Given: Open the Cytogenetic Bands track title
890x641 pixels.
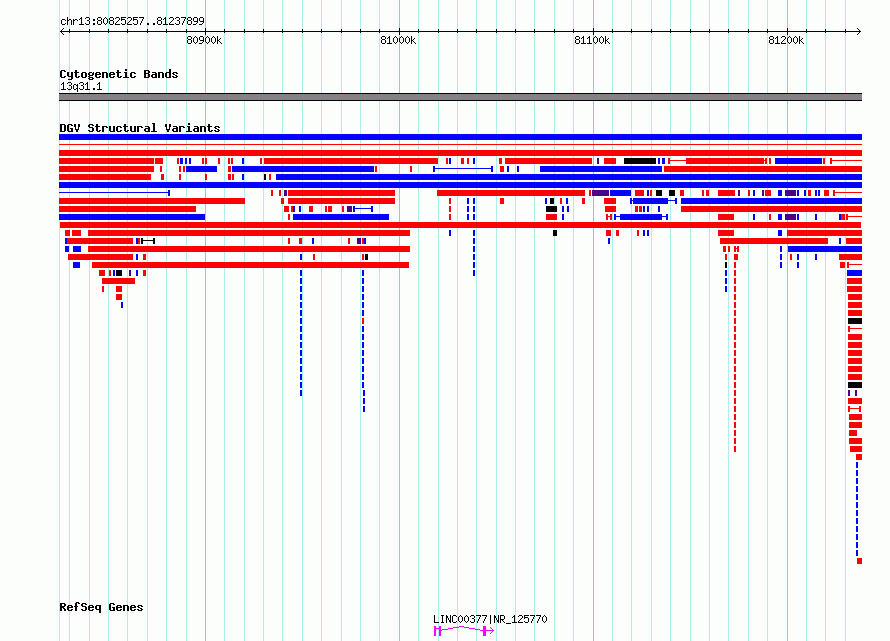Looking at the screenshot, I should point(119,74).
